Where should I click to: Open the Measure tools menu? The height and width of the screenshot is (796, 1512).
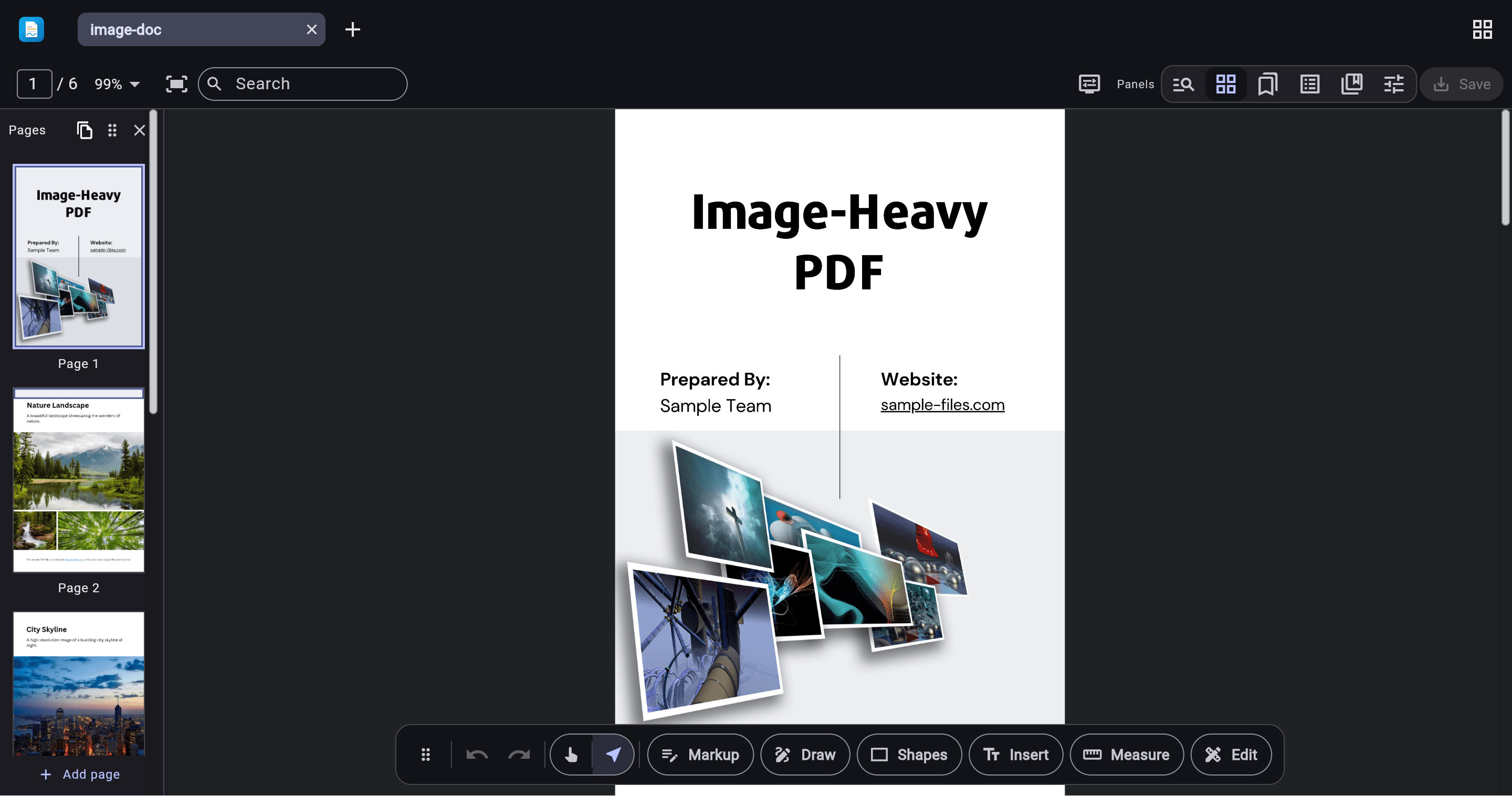tap(1126, 755)
